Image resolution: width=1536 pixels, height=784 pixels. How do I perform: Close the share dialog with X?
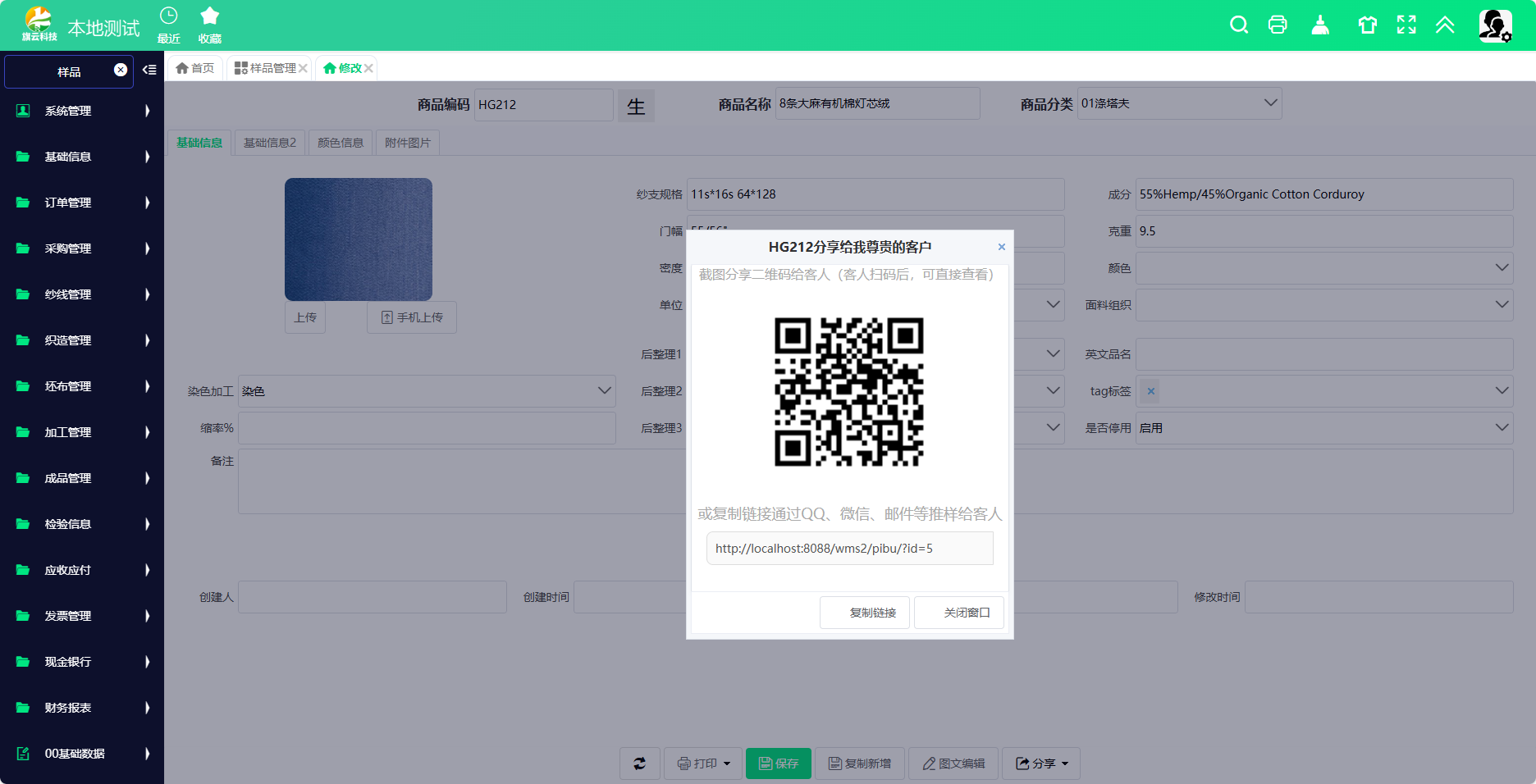tap(1001, 247)
